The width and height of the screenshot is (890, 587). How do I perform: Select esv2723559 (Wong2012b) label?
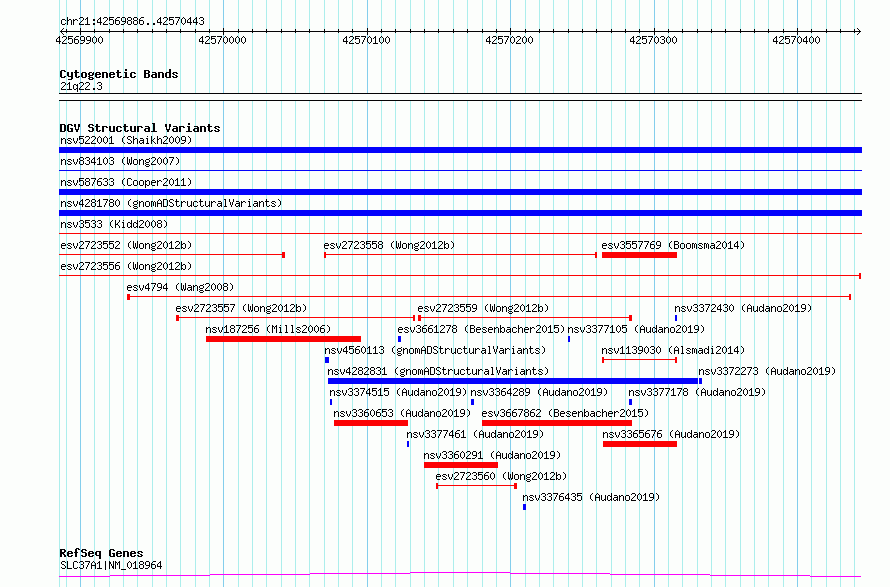(x=483, y=308)
